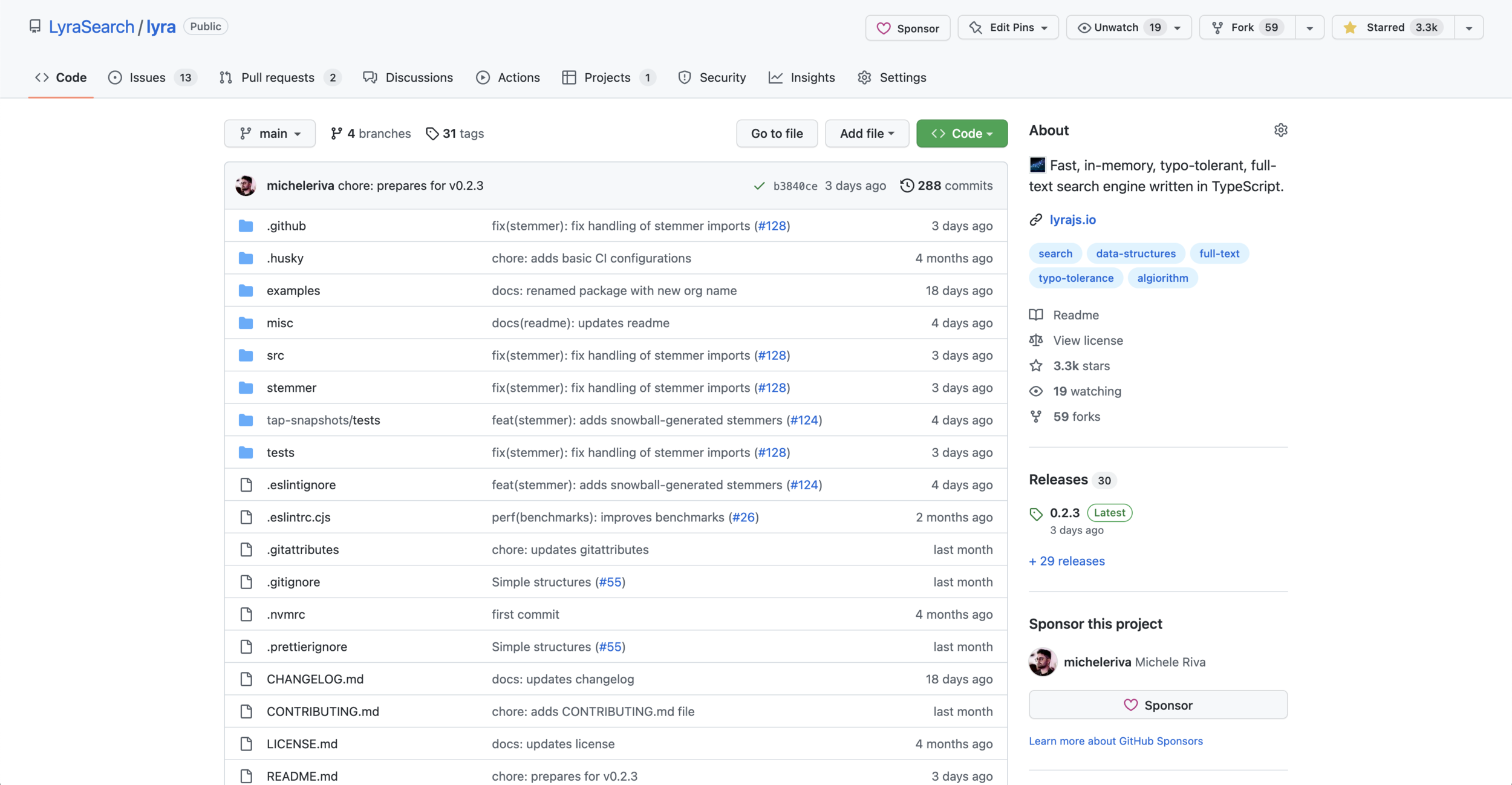
Task: Expand the Add file dropdown
Action: coord(866,134)
